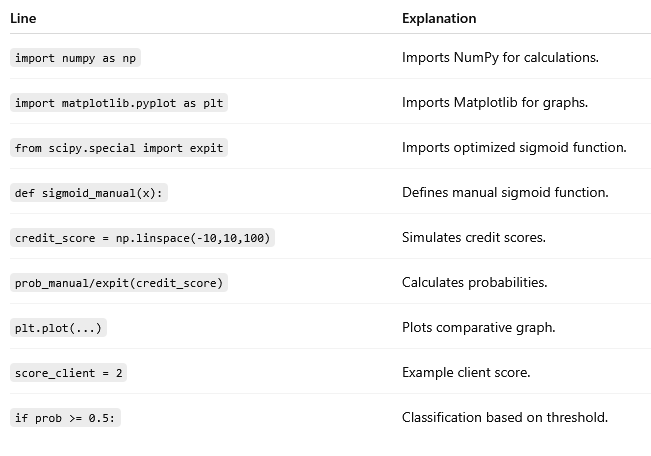This screenshot has width=651, height=456.
Task: Click the 'if prob >= 0.5:' code snippet
Action: point(65,418)
